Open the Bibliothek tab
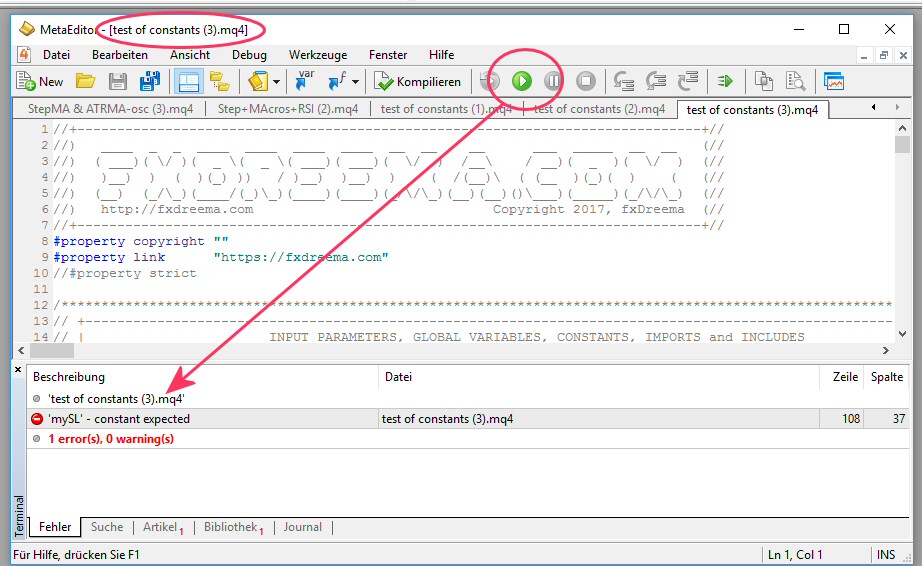The image size is (922, 566). click(x=233, y=527)
